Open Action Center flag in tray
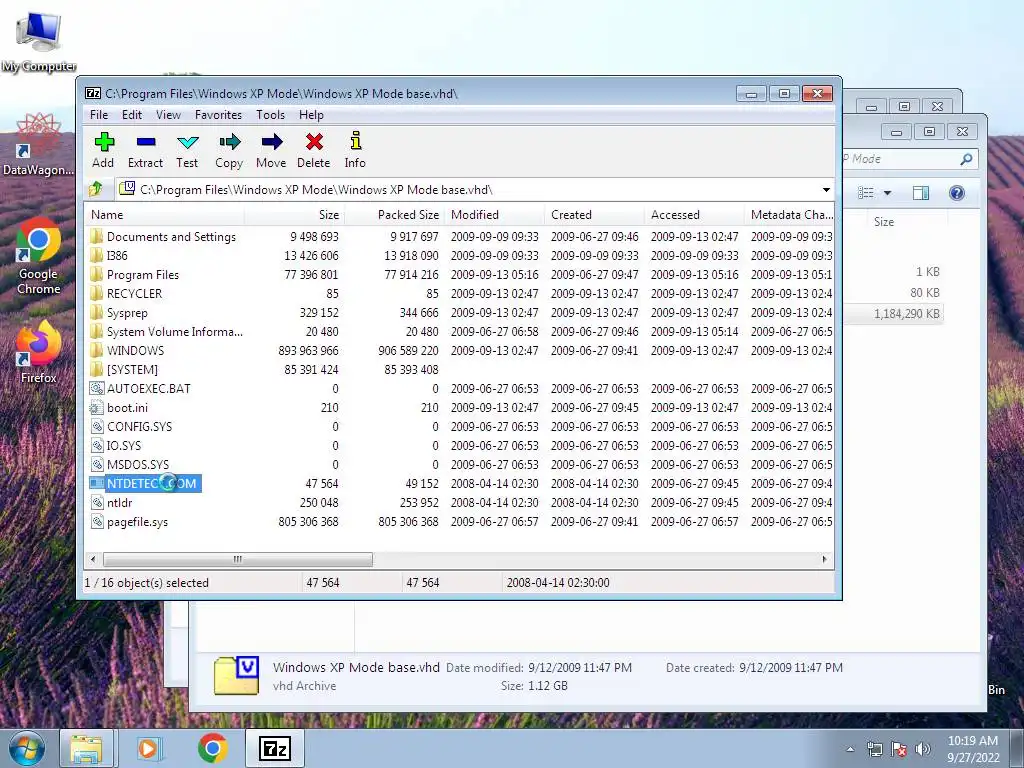1024x768 pixels. pos(899,749)
